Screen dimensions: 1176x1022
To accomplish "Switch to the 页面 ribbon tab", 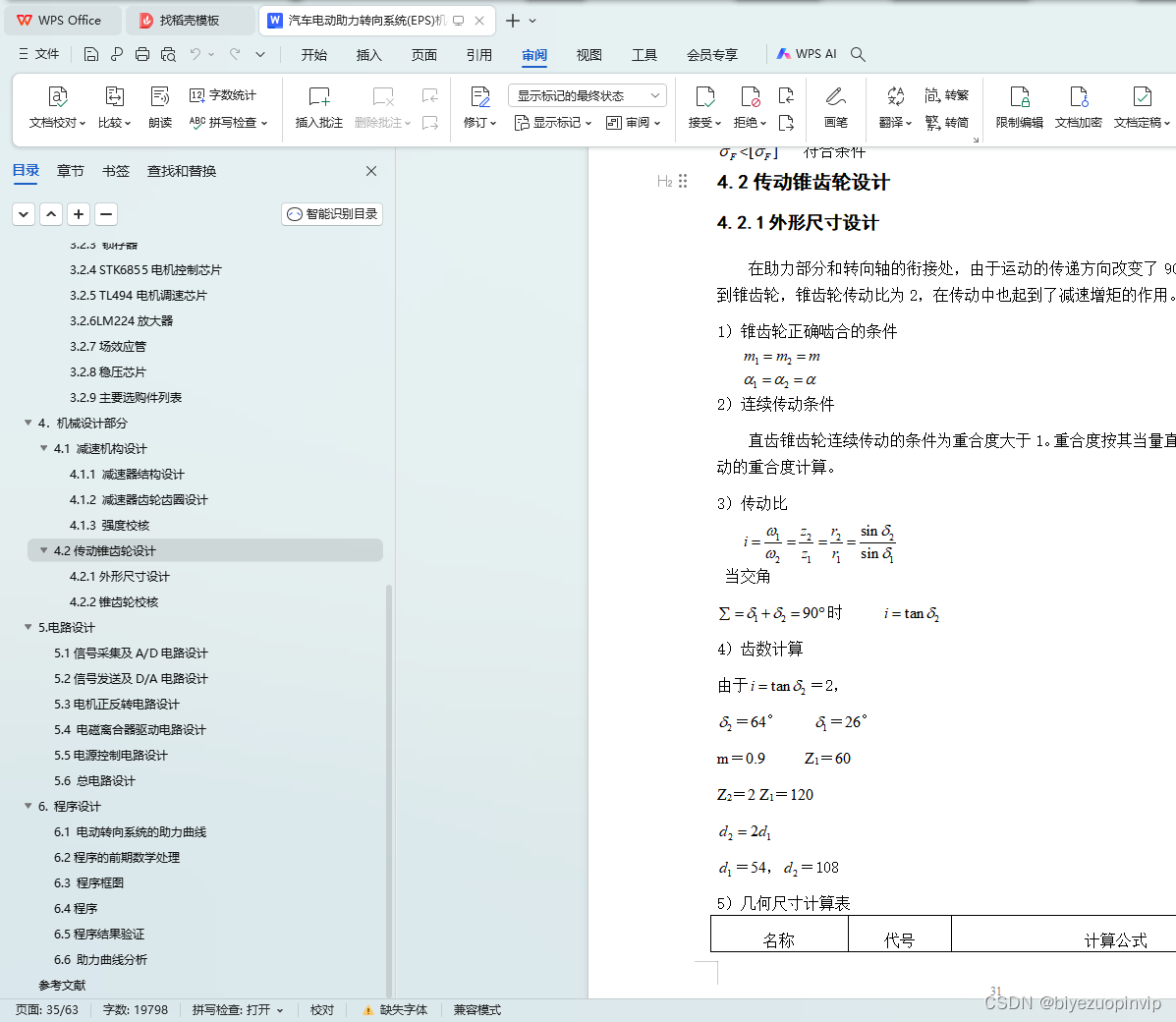I will pyautogui.click(x=423, y=55).
